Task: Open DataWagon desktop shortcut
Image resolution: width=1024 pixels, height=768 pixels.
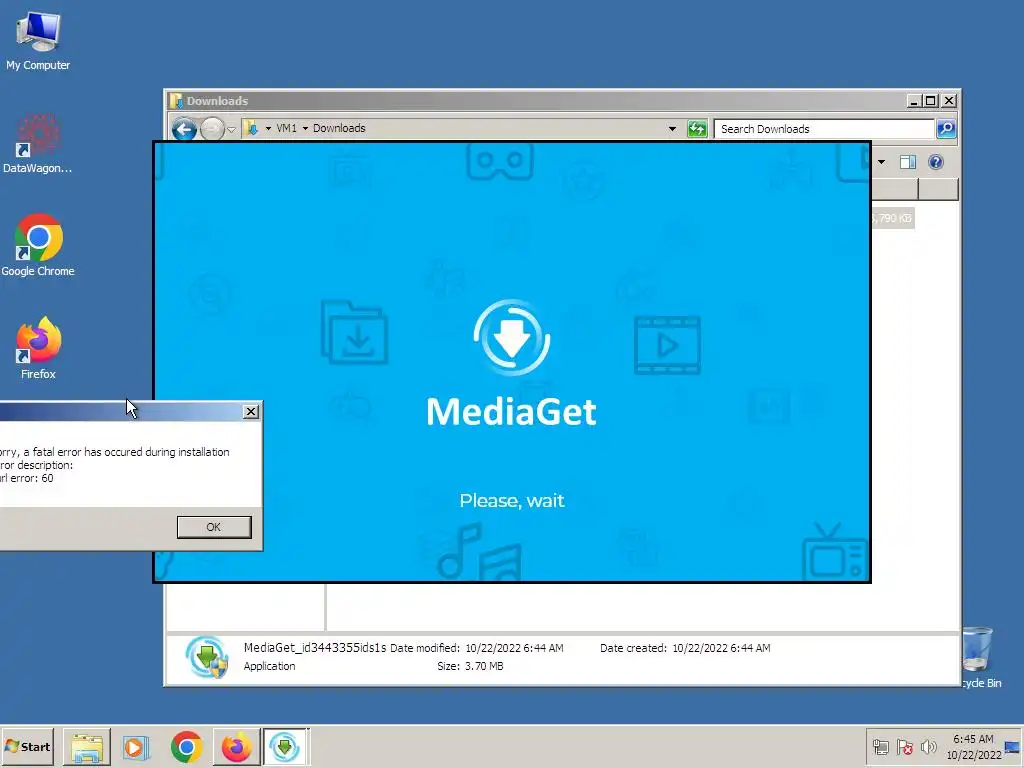Action: (37, 144)
